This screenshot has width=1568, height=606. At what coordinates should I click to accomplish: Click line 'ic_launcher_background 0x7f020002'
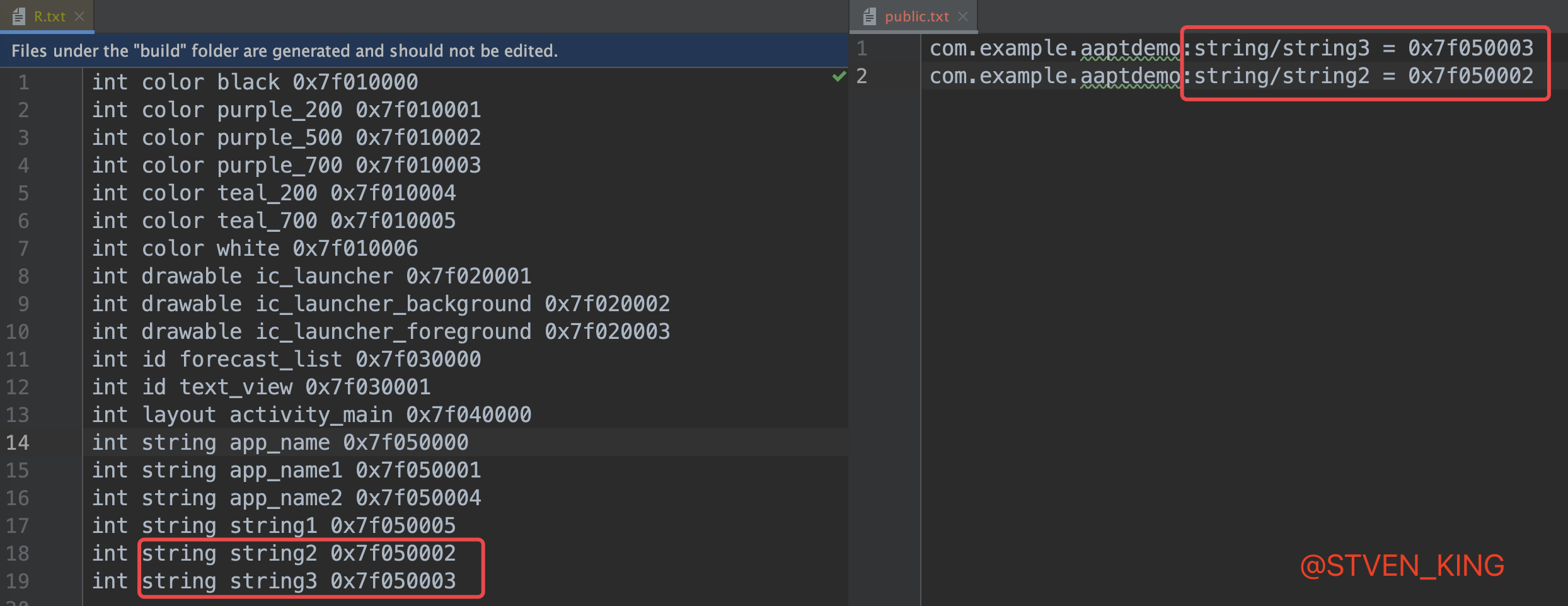[381, 304]
